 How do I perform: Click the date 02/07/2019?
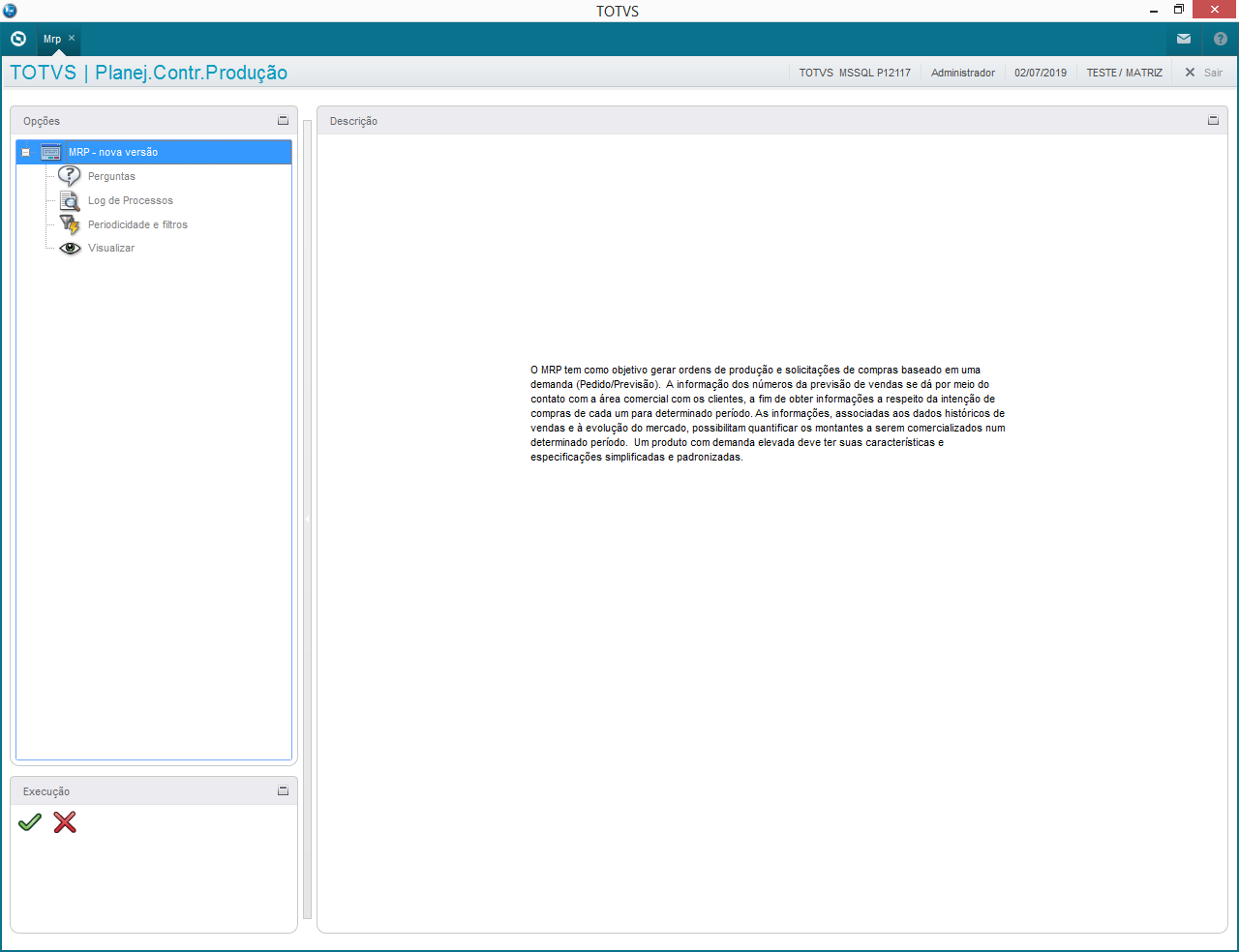[x=1041, y=73]
